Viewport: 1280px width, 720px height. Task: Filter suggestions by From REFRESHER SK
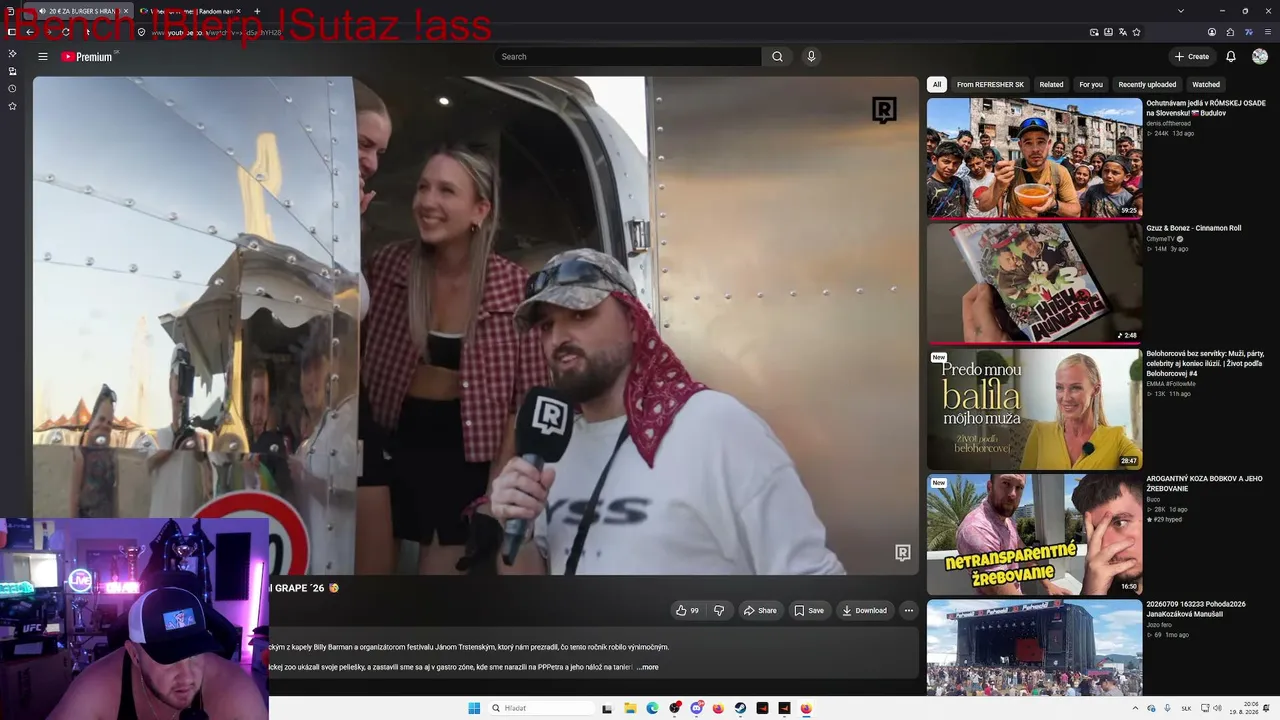point(990,85)
